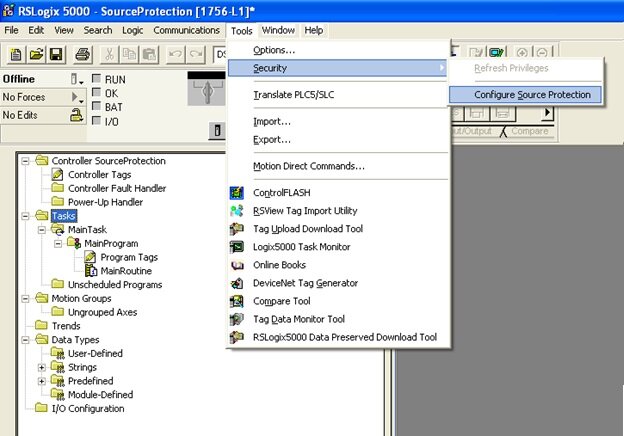Expand the Strings node
Screen dimensions: 624x436
coord(42,367)
